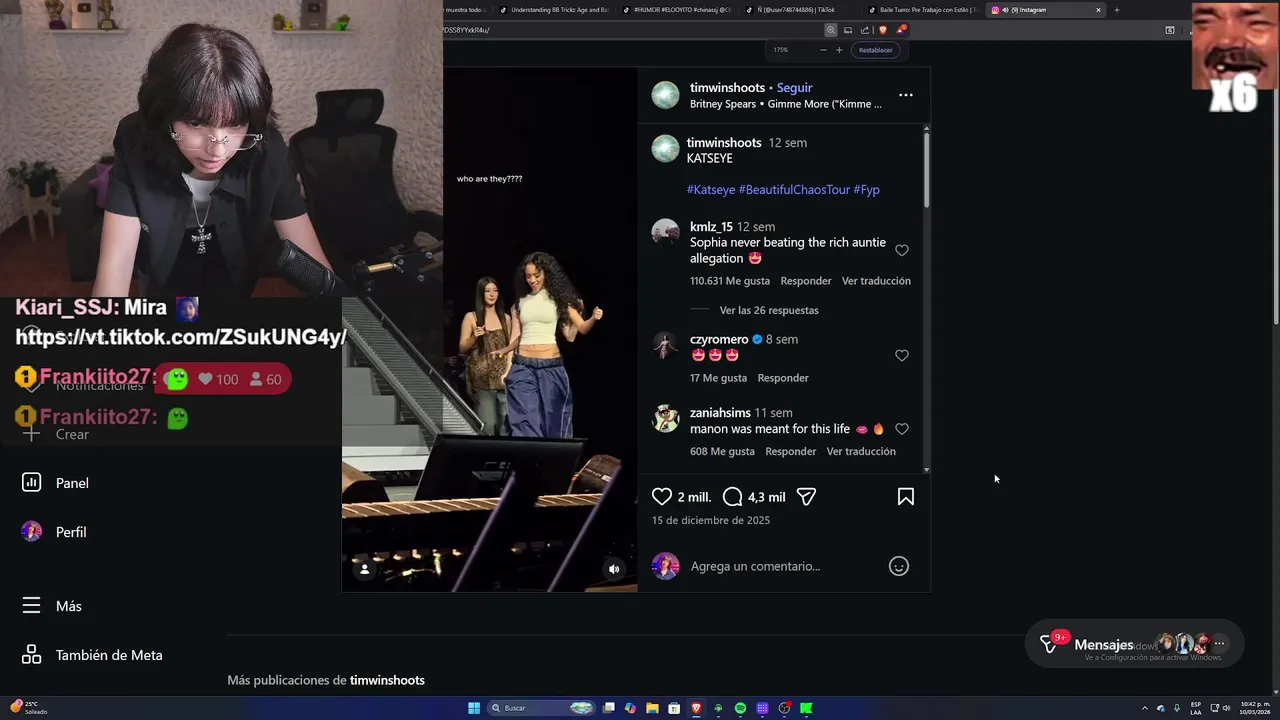The image size is (1280, 720).
Task: Click the Restablecer zoom button
Action: [x=875, y=50]
